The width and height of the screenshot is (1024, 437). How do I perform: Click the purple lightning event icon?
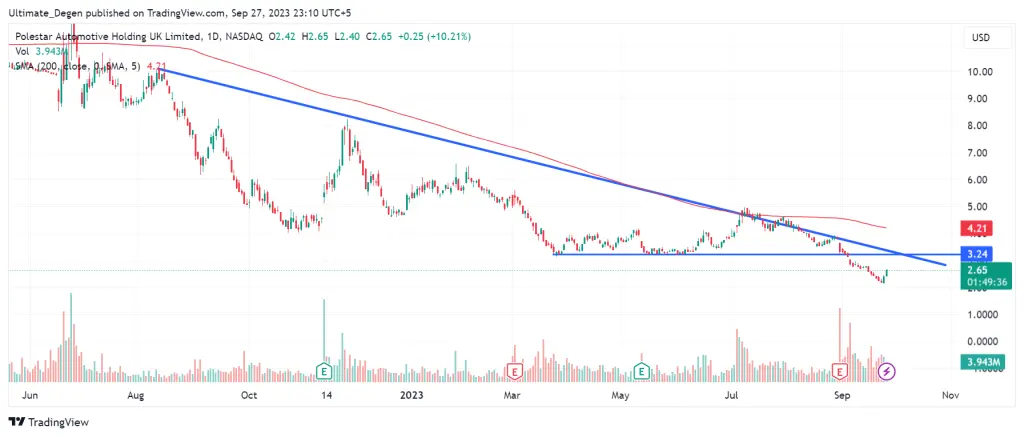(887, 372)
